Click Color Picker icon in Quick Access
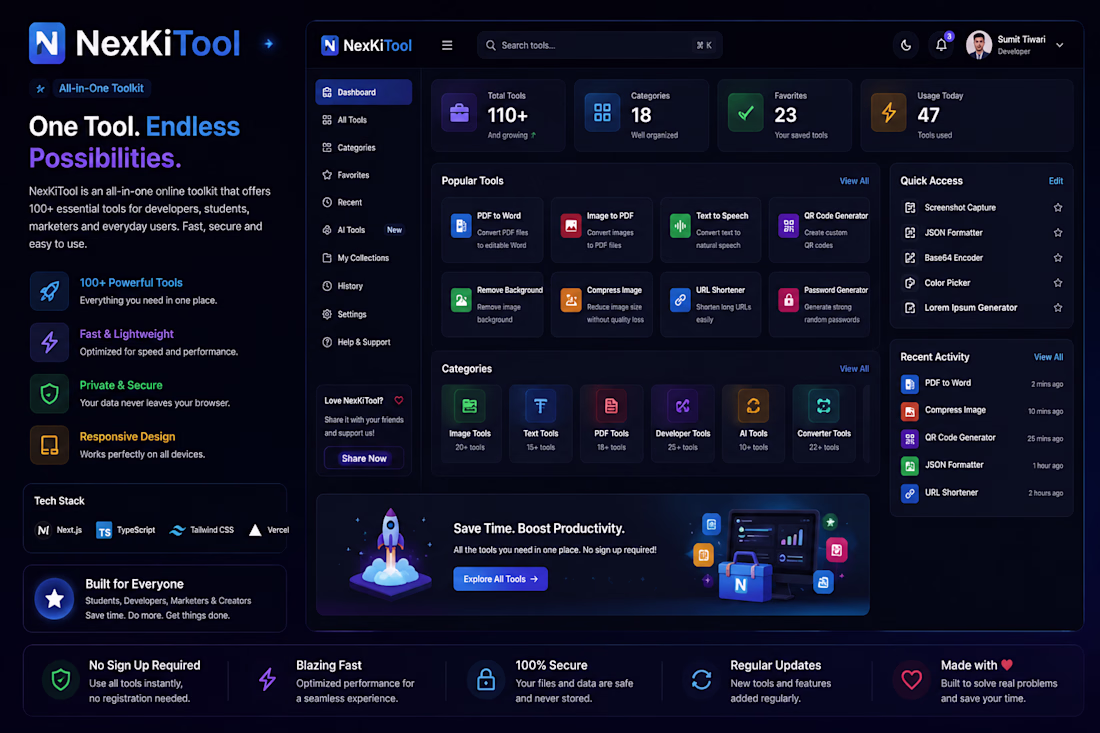This screenshot has width=1100, height=733. pyautogui.click(x=910, y=283)
